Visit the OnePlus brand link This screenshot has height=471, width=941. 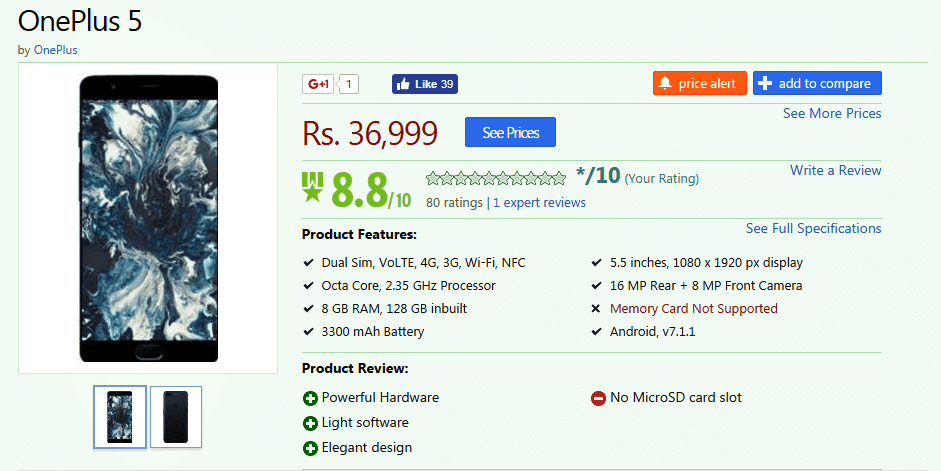(x=55, y=49)
